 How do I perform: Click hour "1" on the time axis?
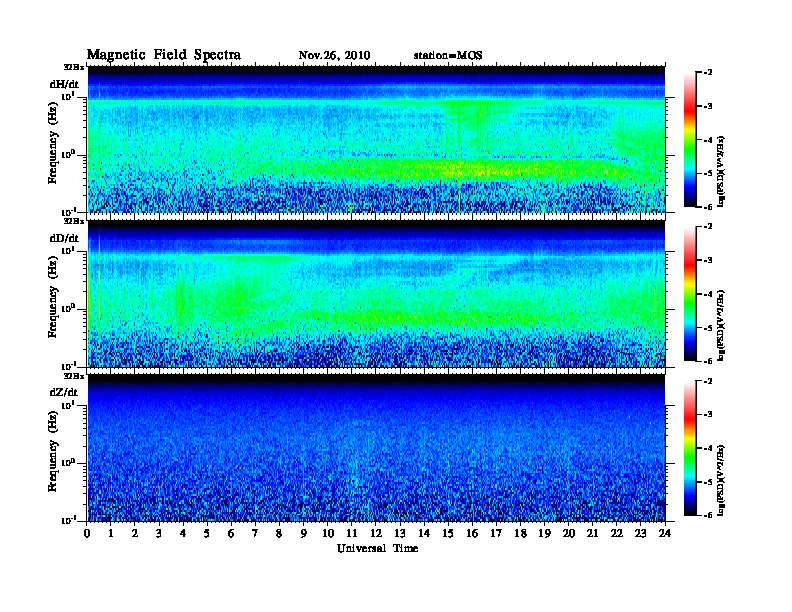(111, 533)
